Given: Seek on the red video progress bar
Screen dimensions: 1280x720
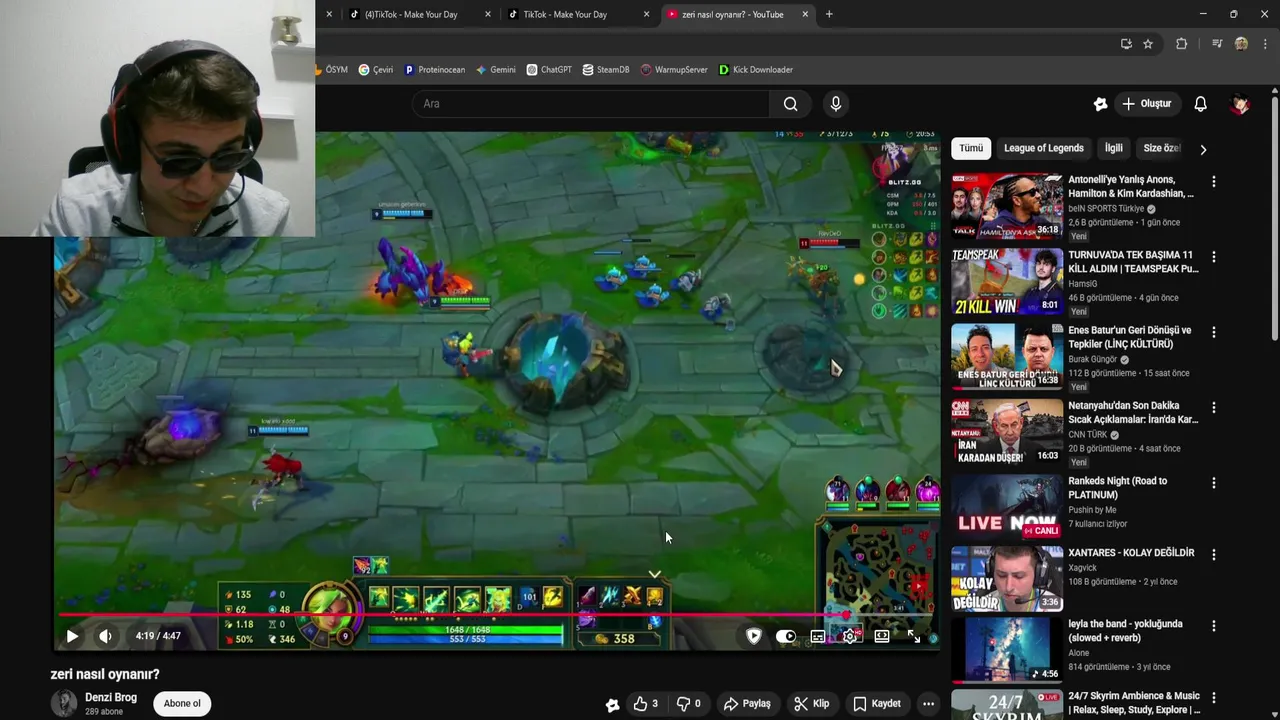Looking at the screenshot, I should tap(497, 615).
